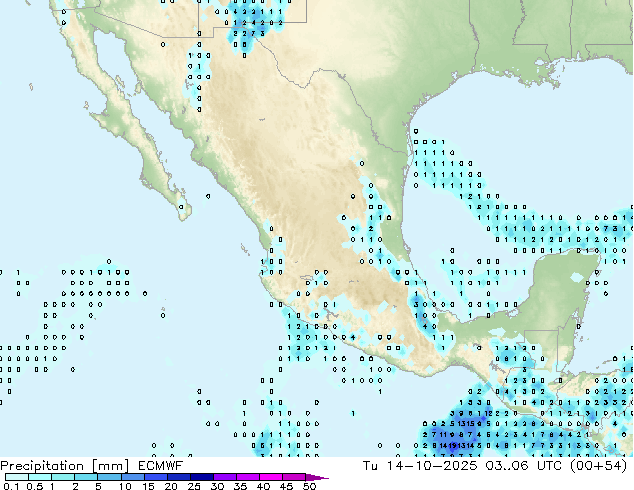Click the legend label "45"
Screen dimensions: 634x490
(x=286, y=486)
